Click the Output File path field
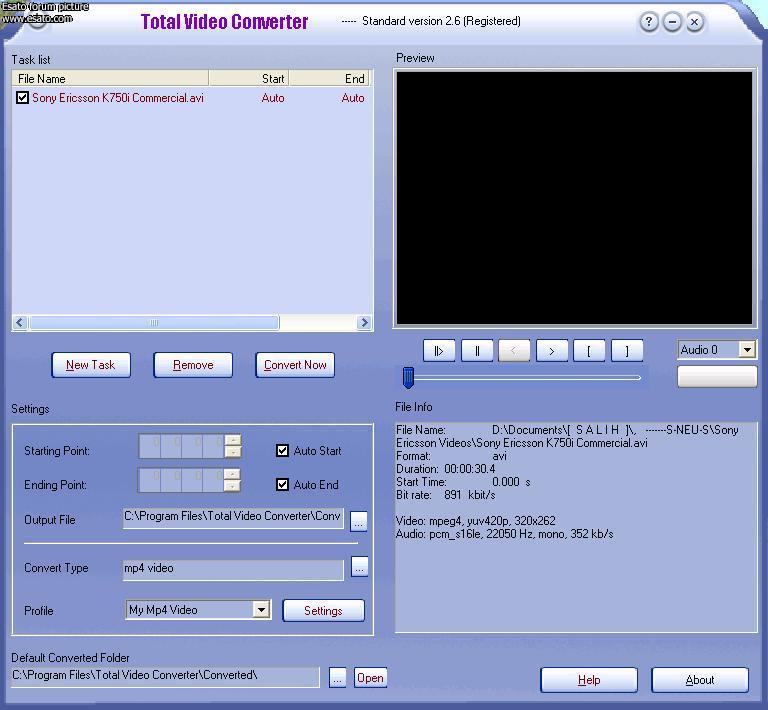 (x=233, y=518)
